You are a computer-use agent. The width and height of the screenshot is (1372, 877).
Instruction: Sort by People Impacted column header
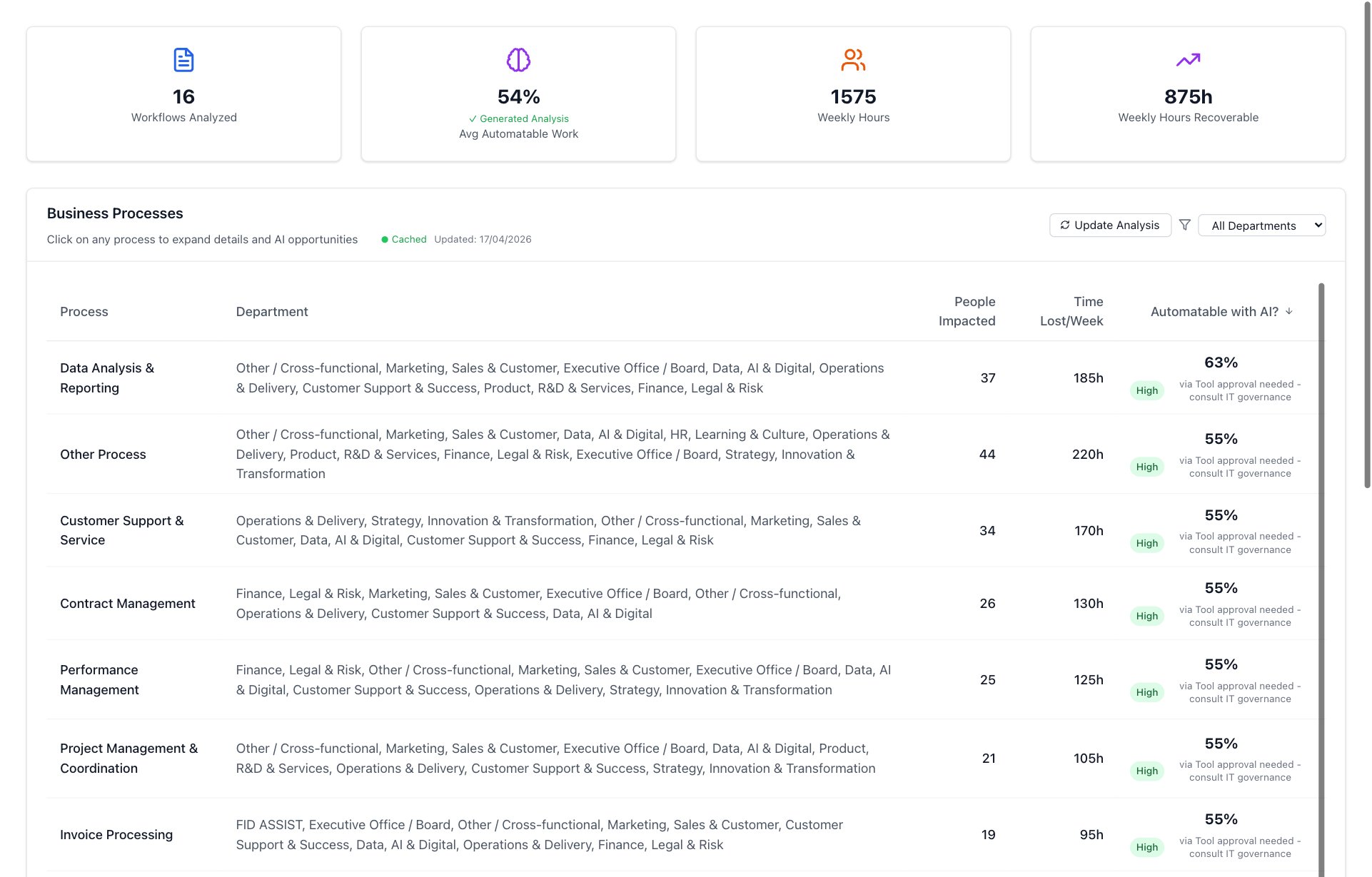pos(967,311)
